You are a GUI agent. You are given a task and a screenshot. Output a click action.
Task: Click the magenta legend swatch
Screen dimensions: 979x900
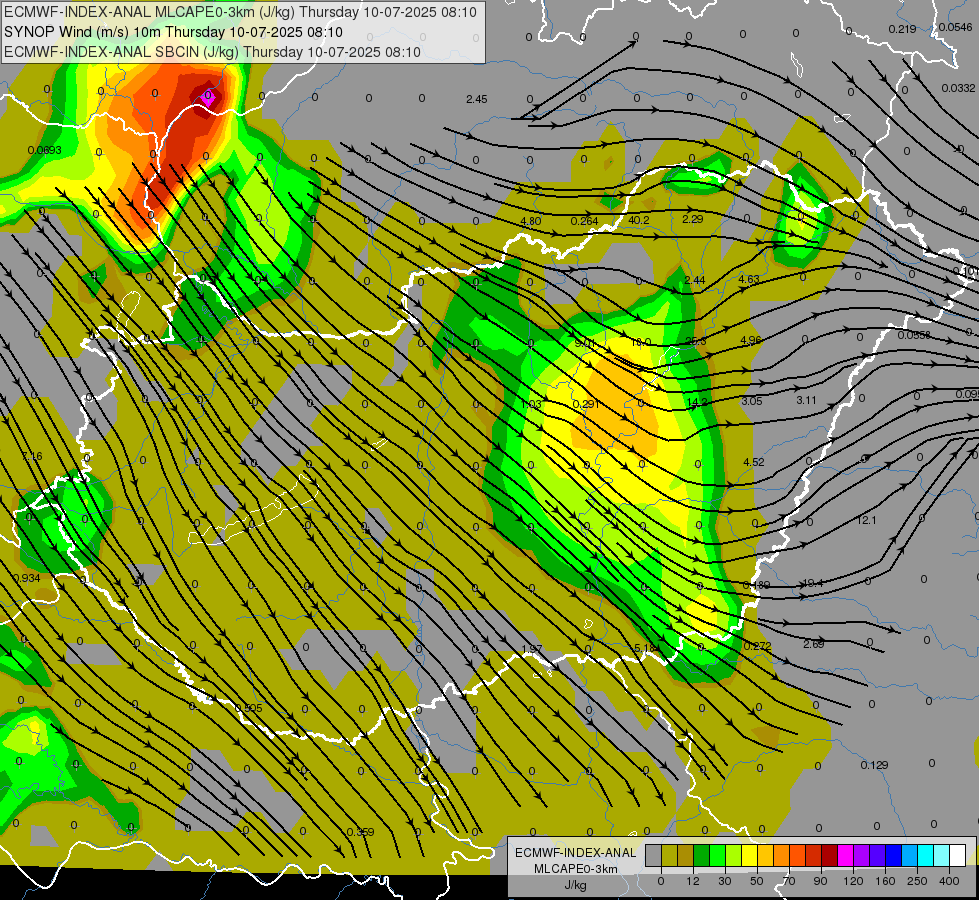pyautogui.click(x=845, y=856)
